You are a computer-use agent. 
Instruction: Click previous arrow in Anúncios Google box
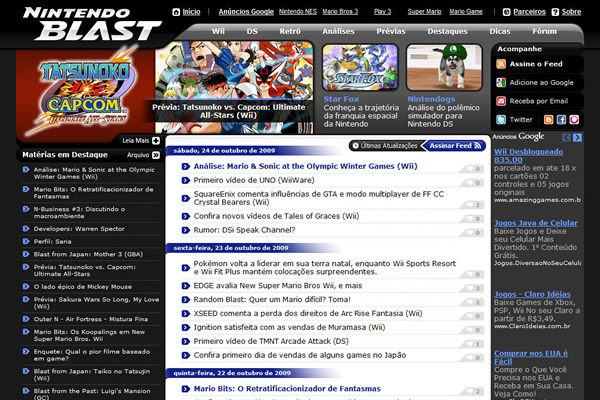(x=566, y=137)
